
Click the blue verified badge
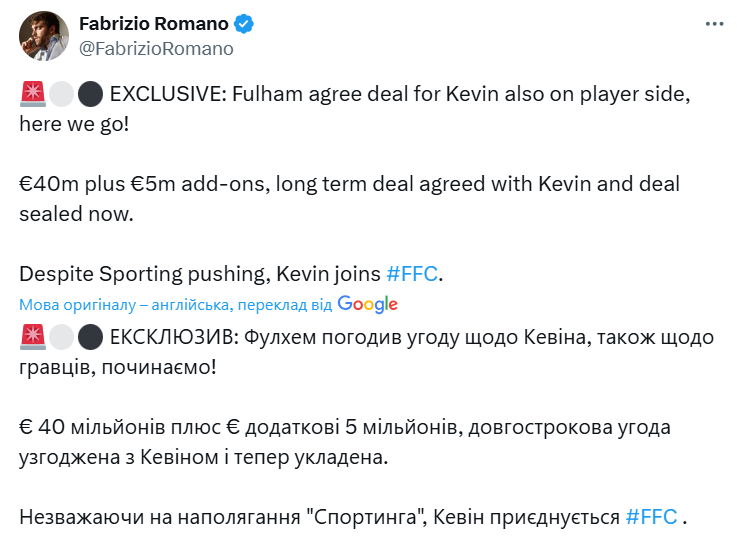coord(243,23)
